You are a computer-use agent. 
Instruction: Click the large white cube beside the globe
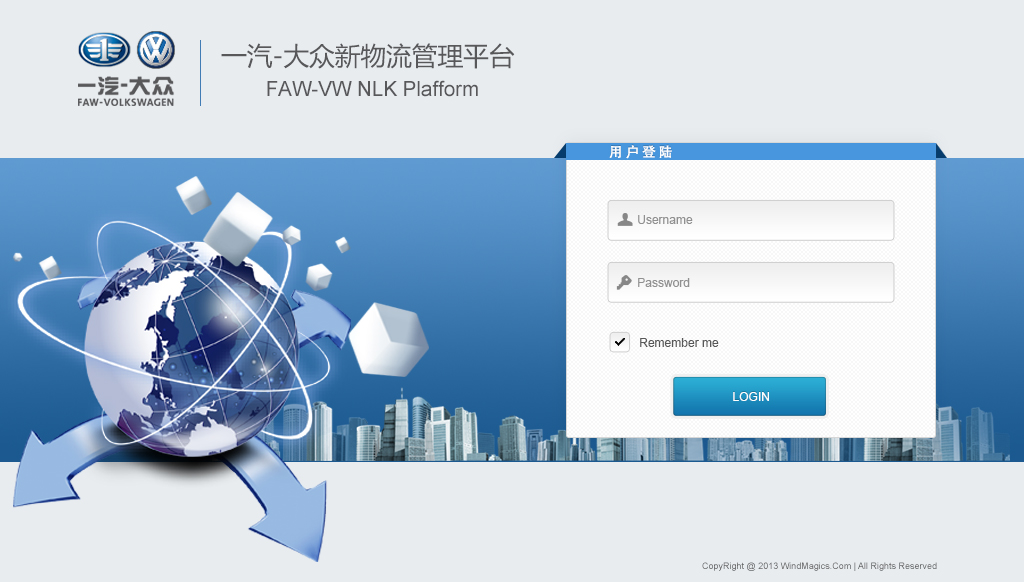(x=389, y=340)
